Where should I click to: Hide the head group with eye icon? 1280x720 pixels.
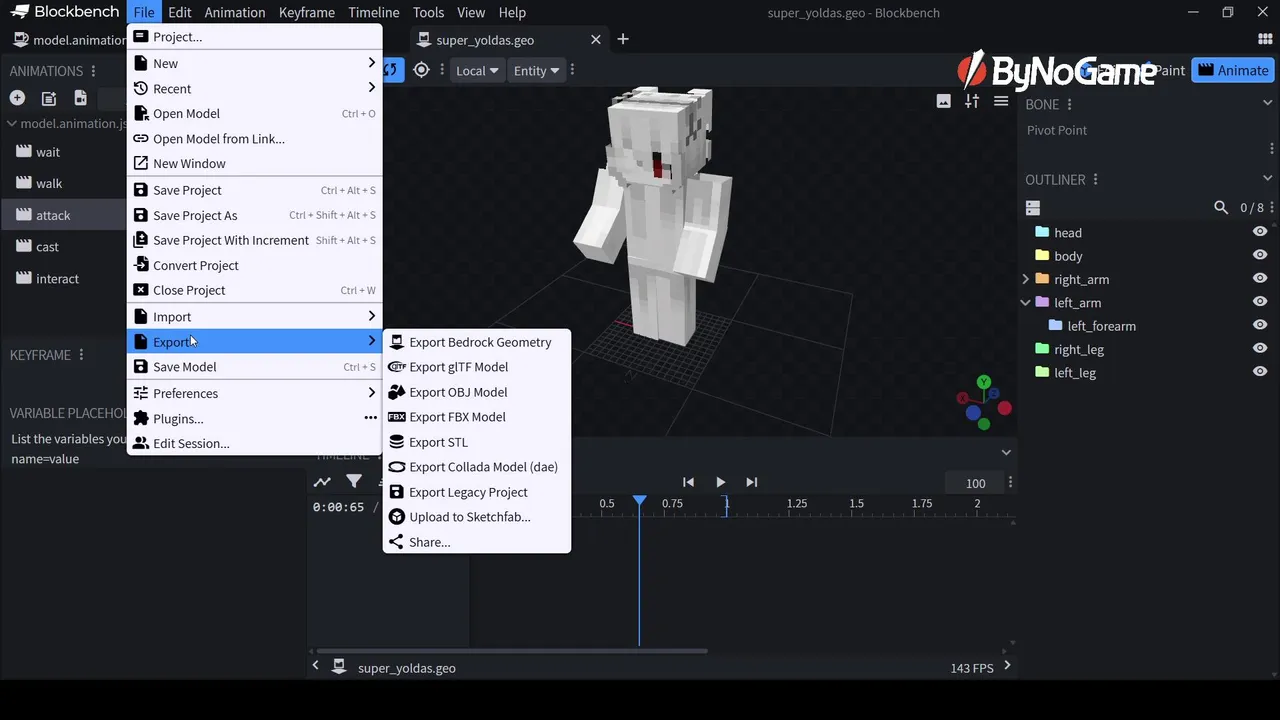tap(1260, 232)
